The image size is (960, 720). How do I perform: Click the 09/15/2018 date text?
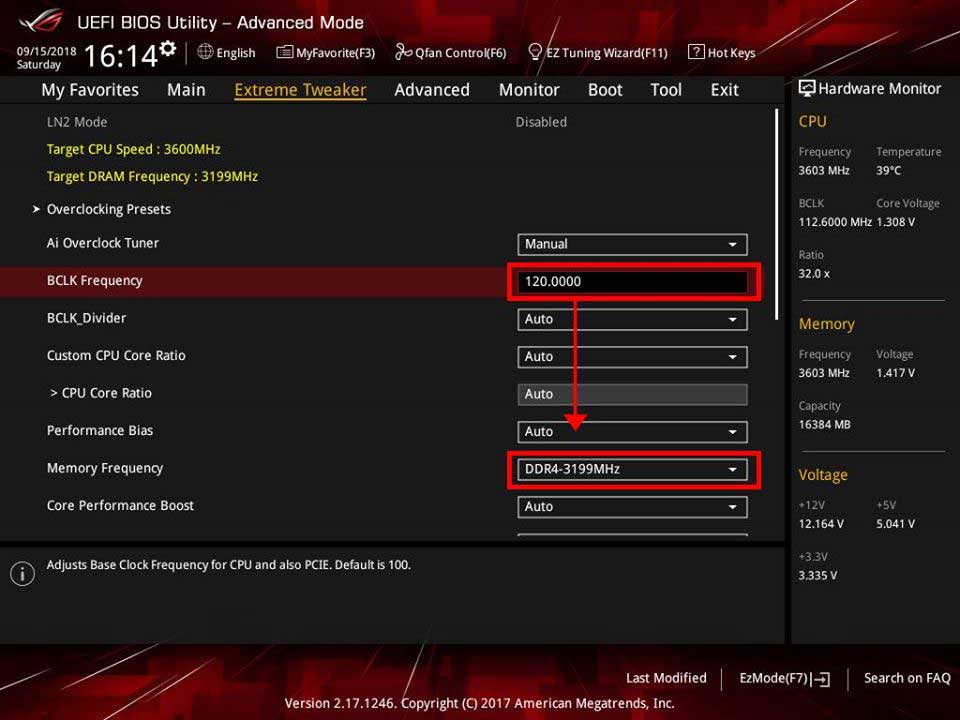click(x=46, y=51)
